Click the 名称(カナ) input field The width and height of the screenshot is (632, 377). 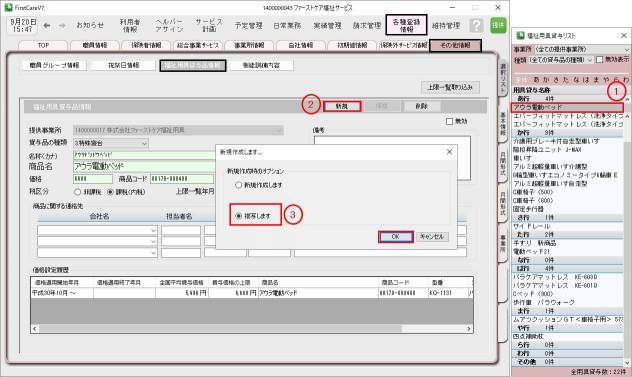(x=144, y=155)
